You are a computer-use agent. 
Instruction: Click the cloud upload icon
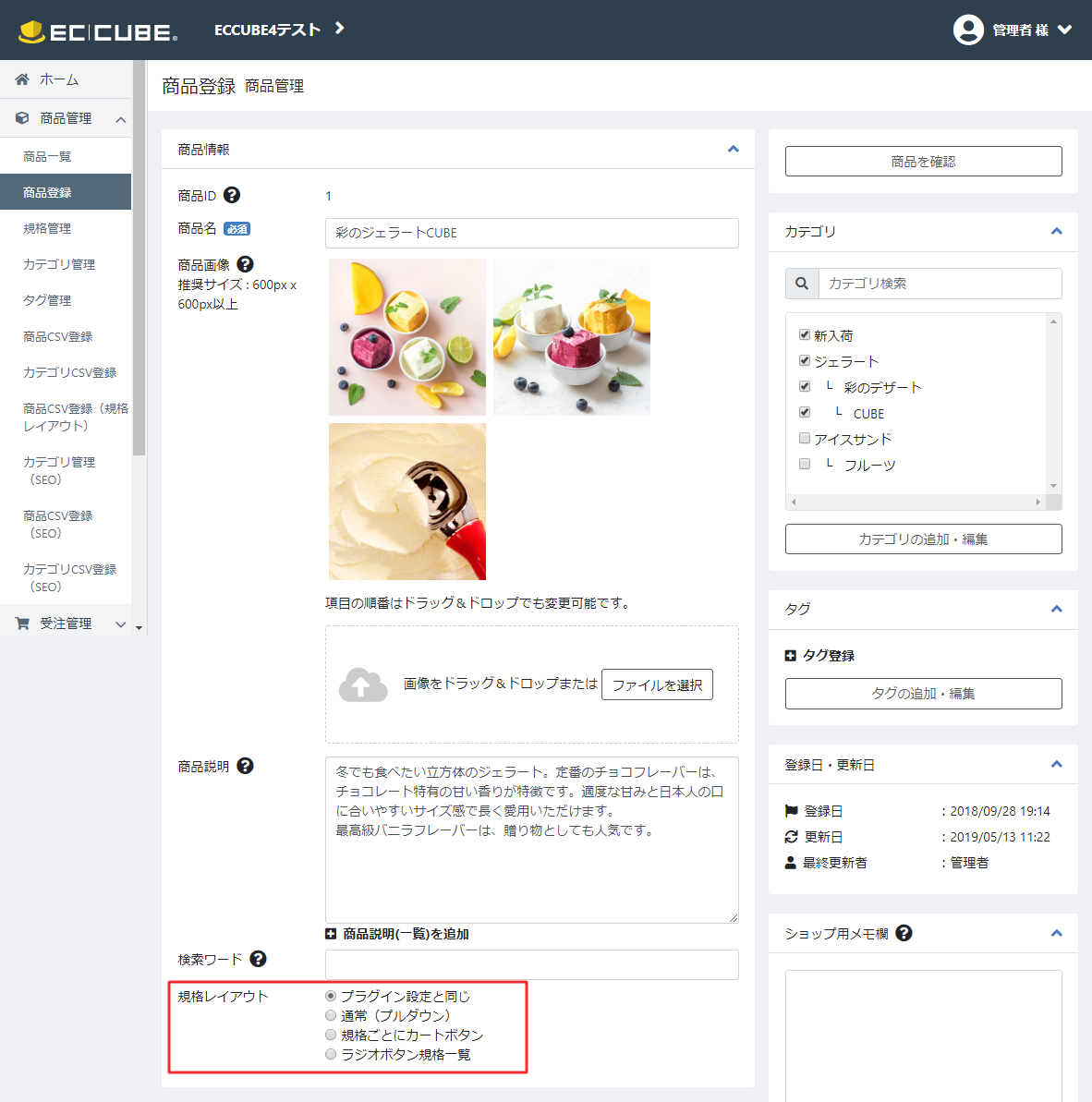click(x=362, y=684)
